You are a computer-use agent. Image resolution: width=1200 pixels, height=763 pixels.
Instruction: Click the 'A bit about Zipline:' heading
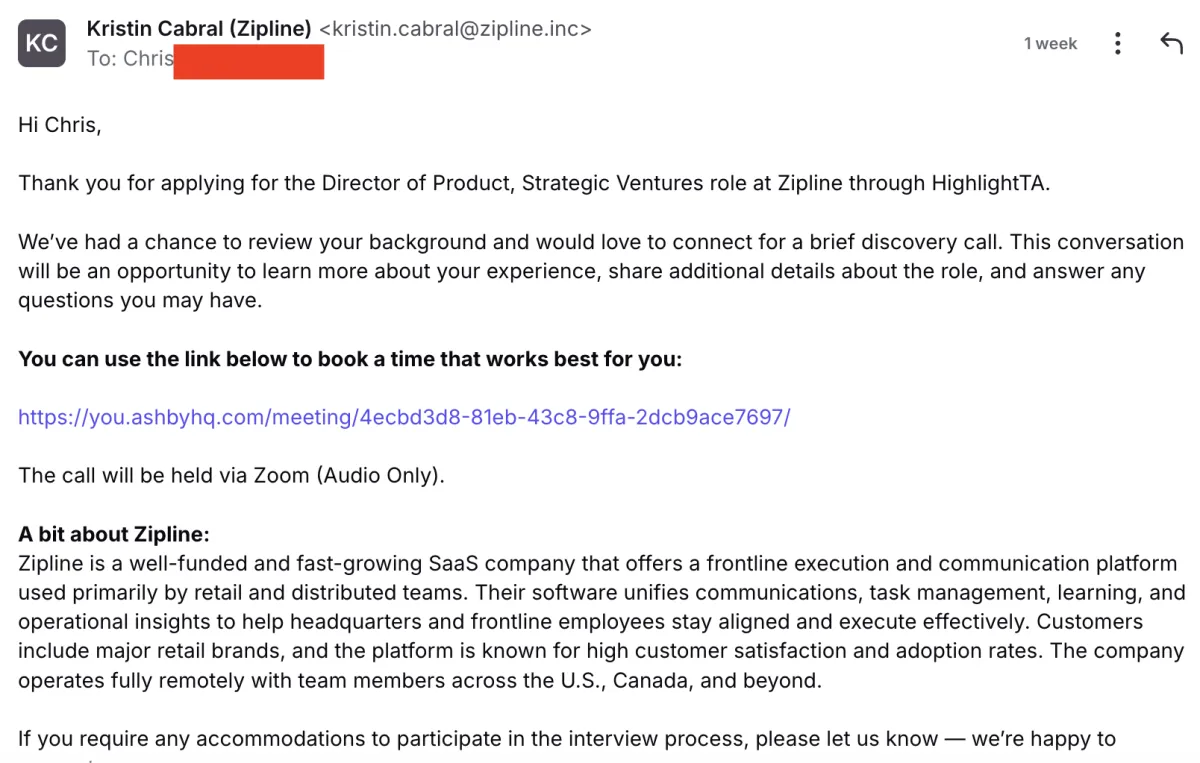coord(114,534)
